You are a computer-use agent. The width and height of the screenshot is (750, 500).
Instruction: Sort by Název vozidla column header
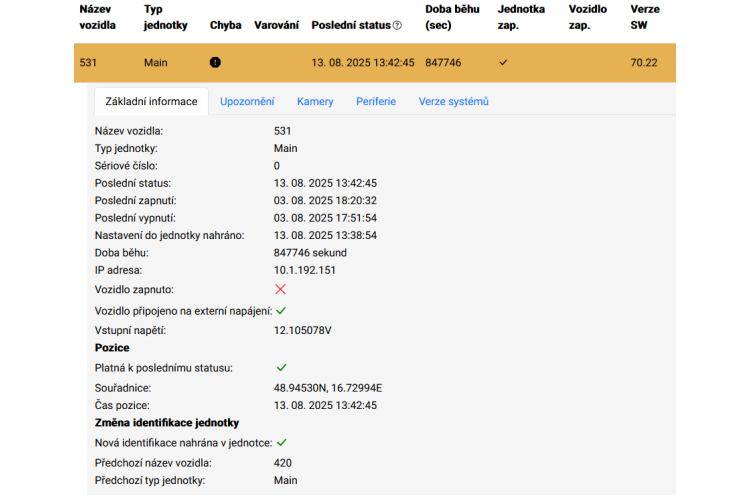tap(98, 17)
